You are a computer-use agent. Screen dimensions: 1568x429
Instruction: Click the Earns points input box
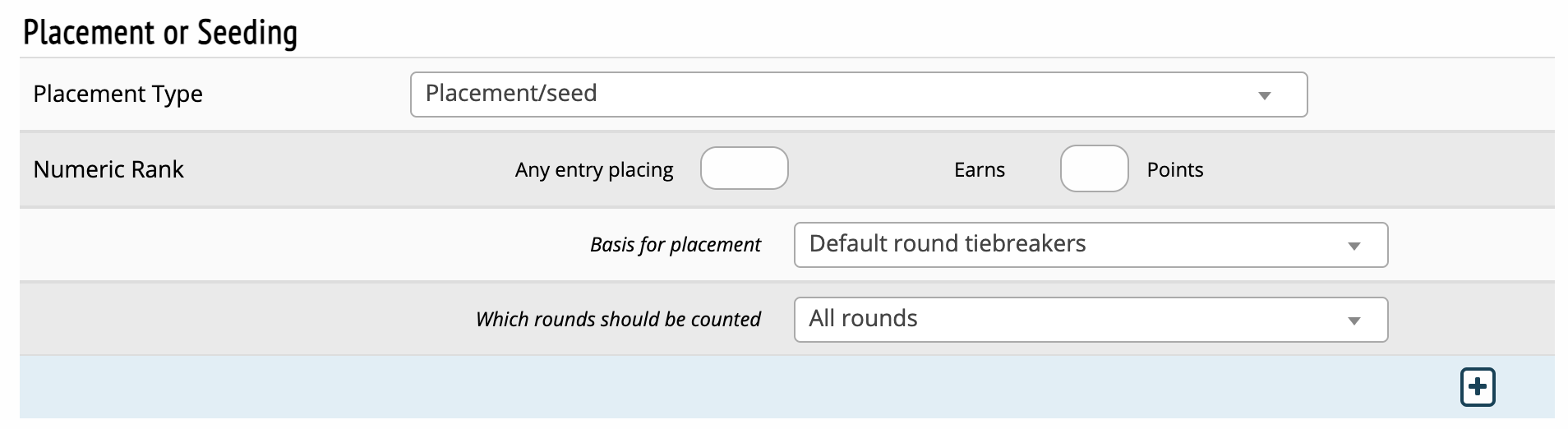click(x=1094, y=168)
